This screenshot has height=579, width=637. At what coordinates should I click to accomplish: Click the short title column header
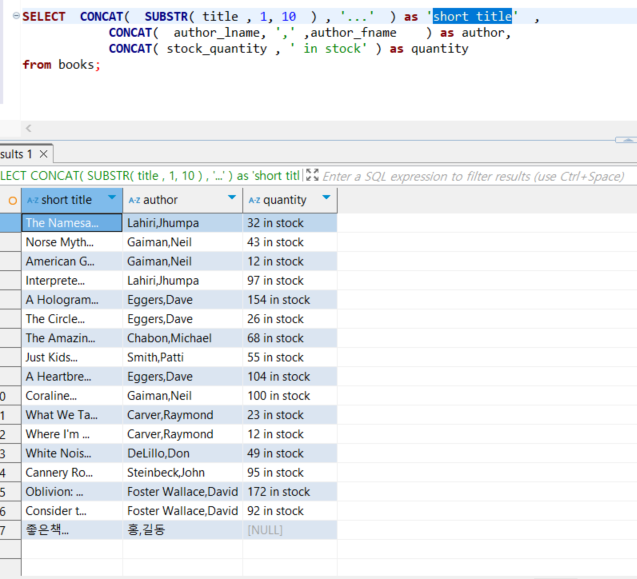pyautogui.click(x=72, y=200)
